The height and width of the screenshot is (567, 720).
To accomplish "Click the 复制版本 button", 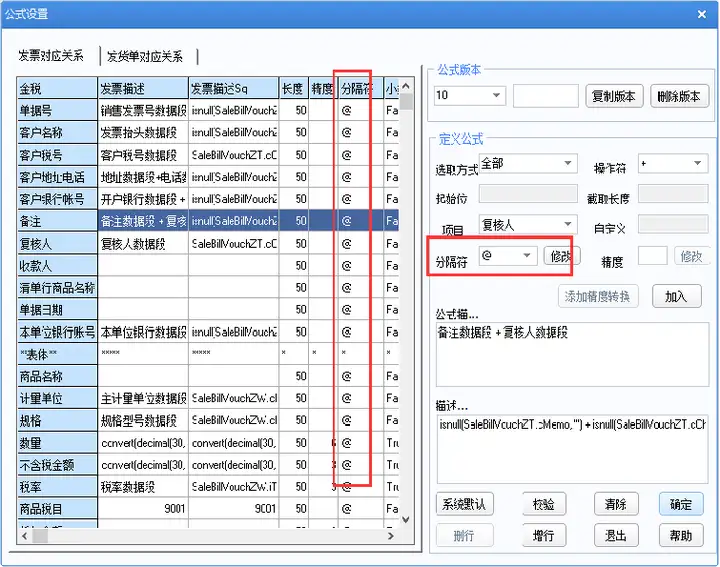I will [614, 96].
